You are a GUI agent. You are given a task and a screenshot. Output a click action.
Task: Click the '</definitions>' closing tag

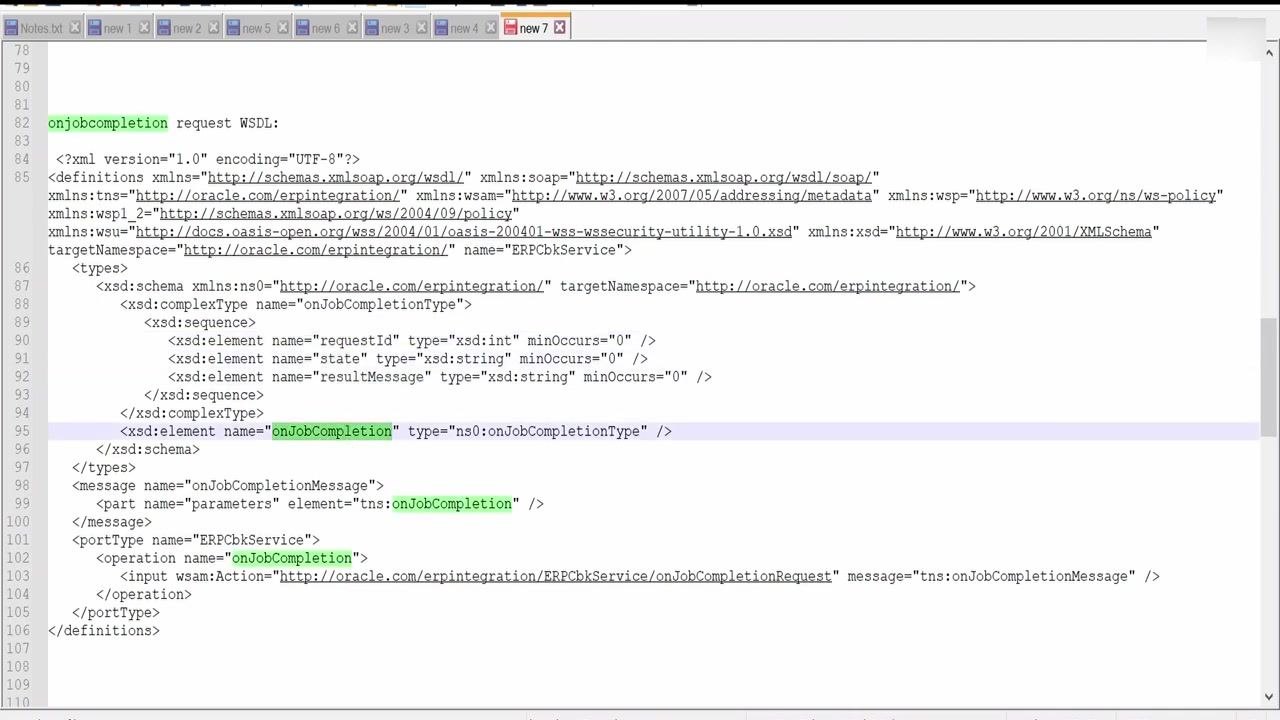click(104, 631)
